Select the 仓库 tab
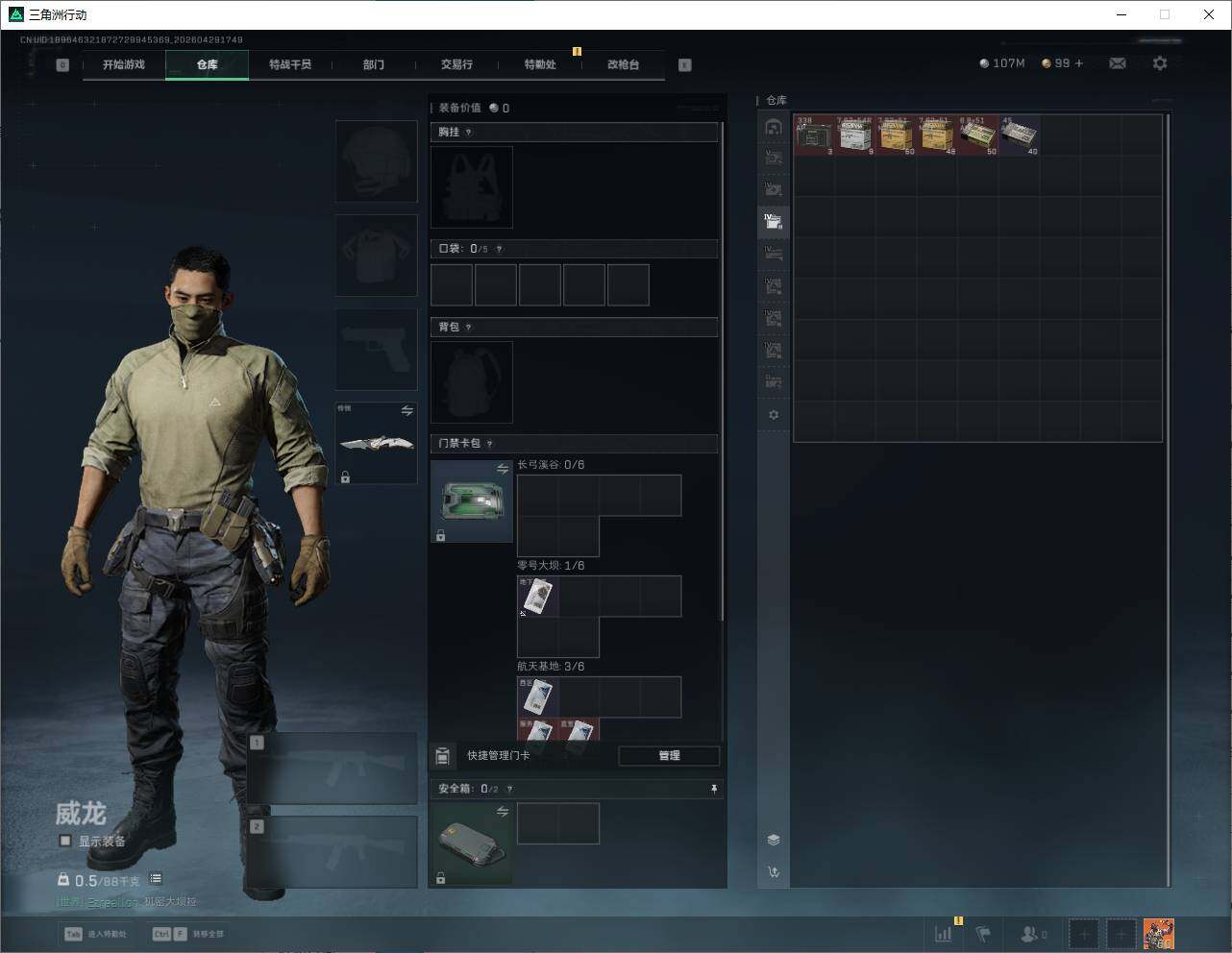Screen dimensions: 1232x953 [207, 64]
